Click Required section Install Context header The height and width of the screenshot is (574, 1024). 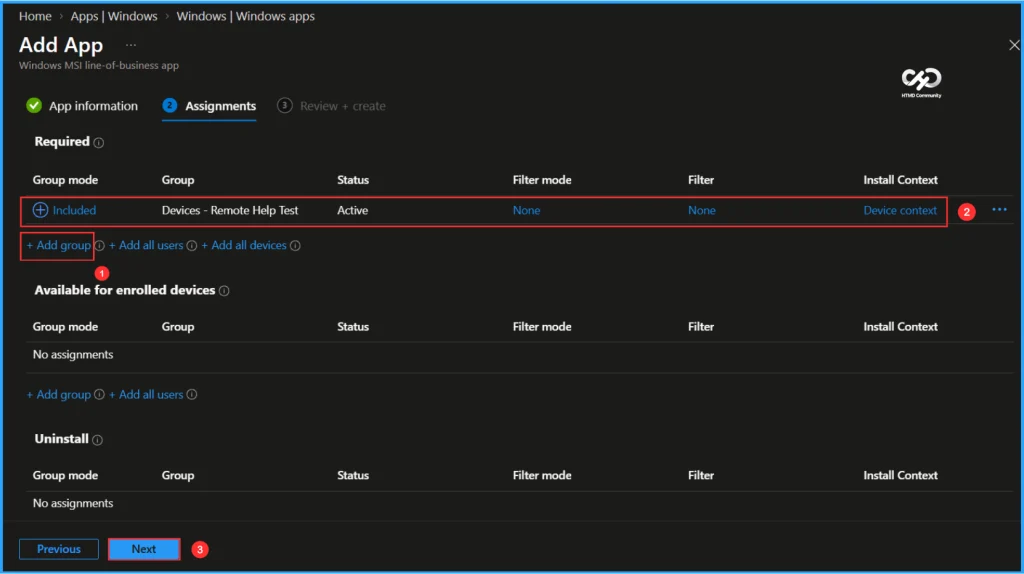[x=901, y=180]
